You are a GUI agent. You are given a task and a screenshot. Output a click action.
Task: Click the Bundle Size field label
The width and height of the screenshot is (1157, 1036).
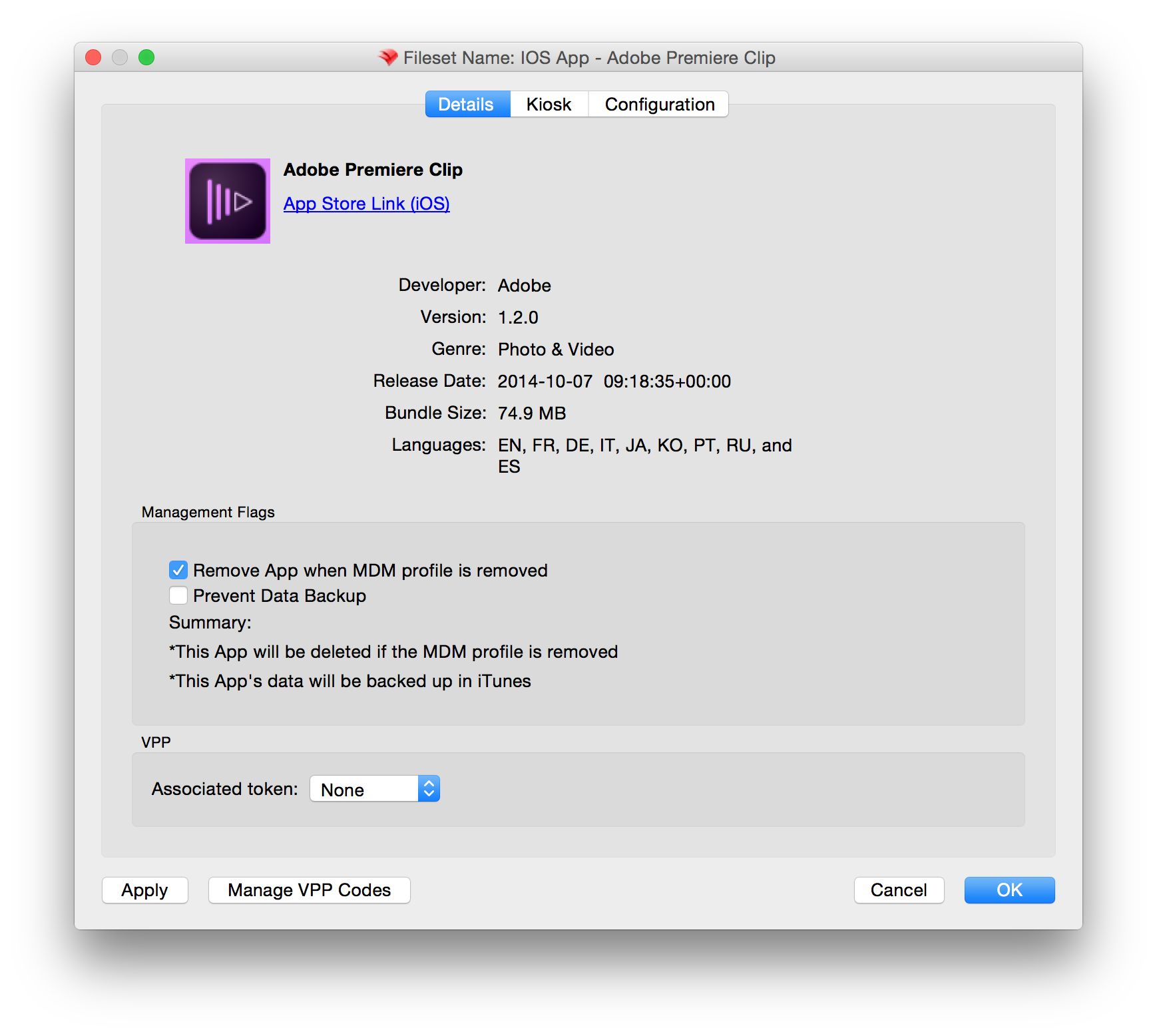point(435,413)
